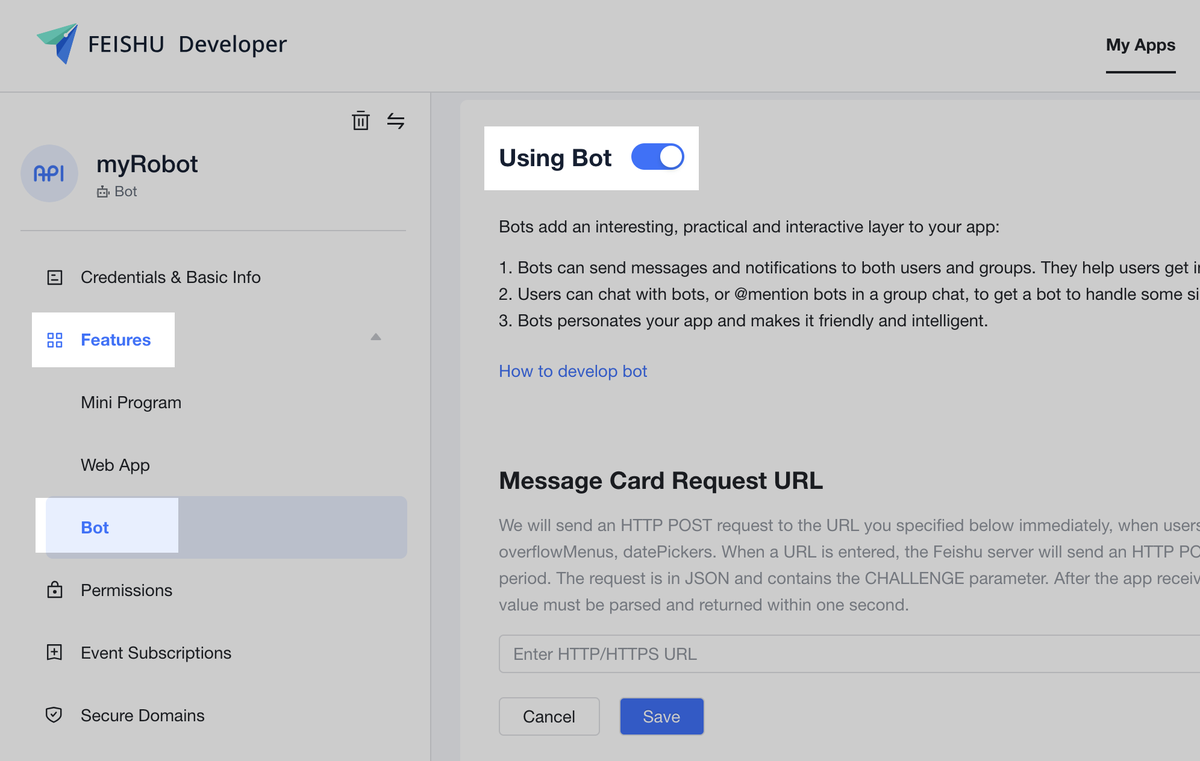The width and height of the screenshot is (1200, 761).
Task: Open the How to develop bot link
Action: pyautogui.click(x=573, y=371)
